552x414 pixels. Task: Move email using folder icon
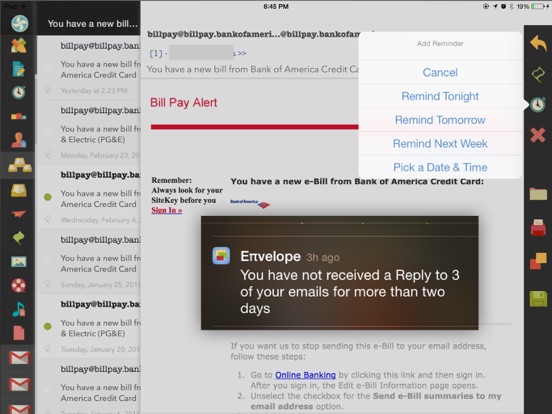pyautogui.click(x=538, y=194)
